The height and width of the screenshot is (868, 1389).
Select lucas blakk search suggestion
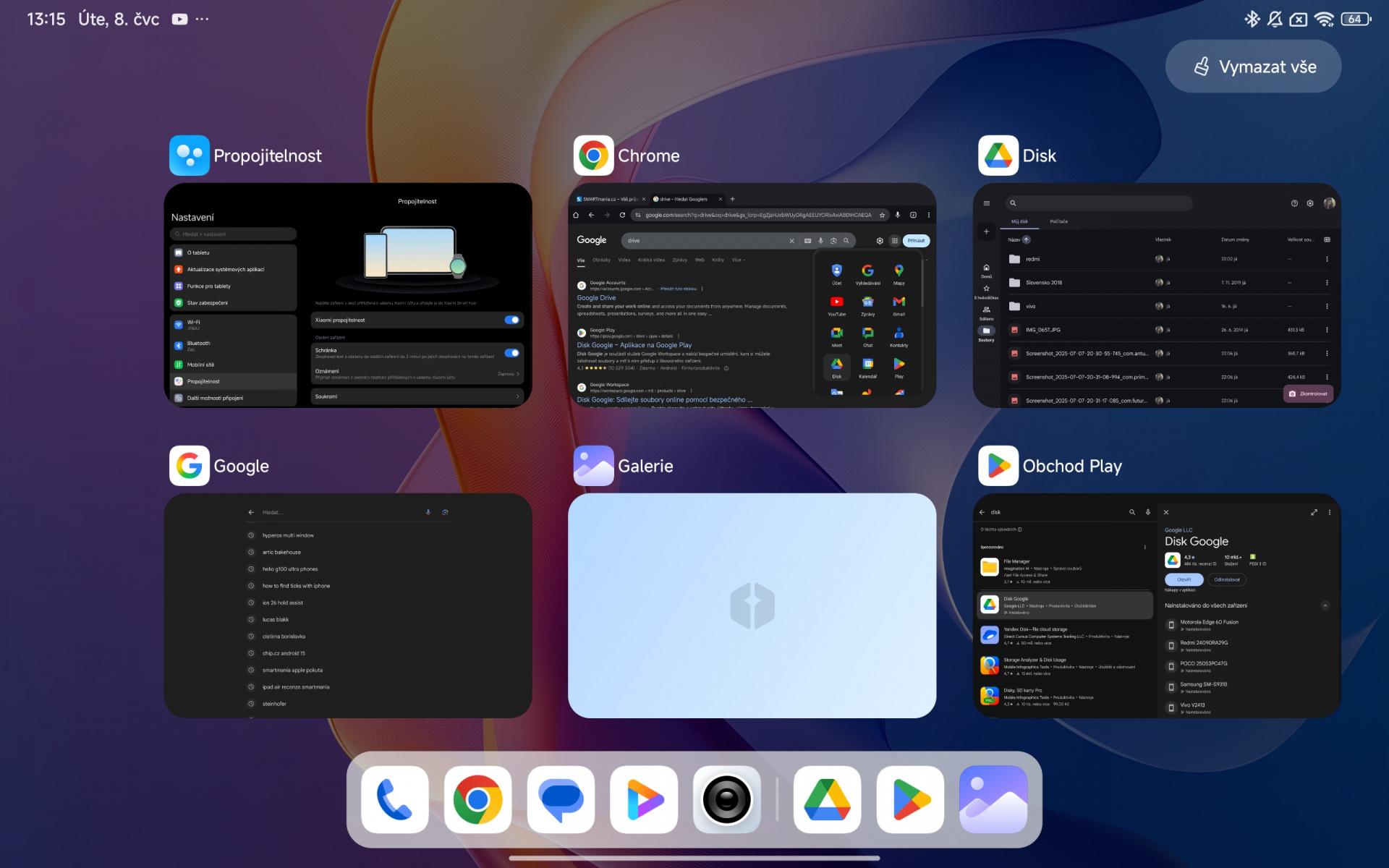(276, 619)
